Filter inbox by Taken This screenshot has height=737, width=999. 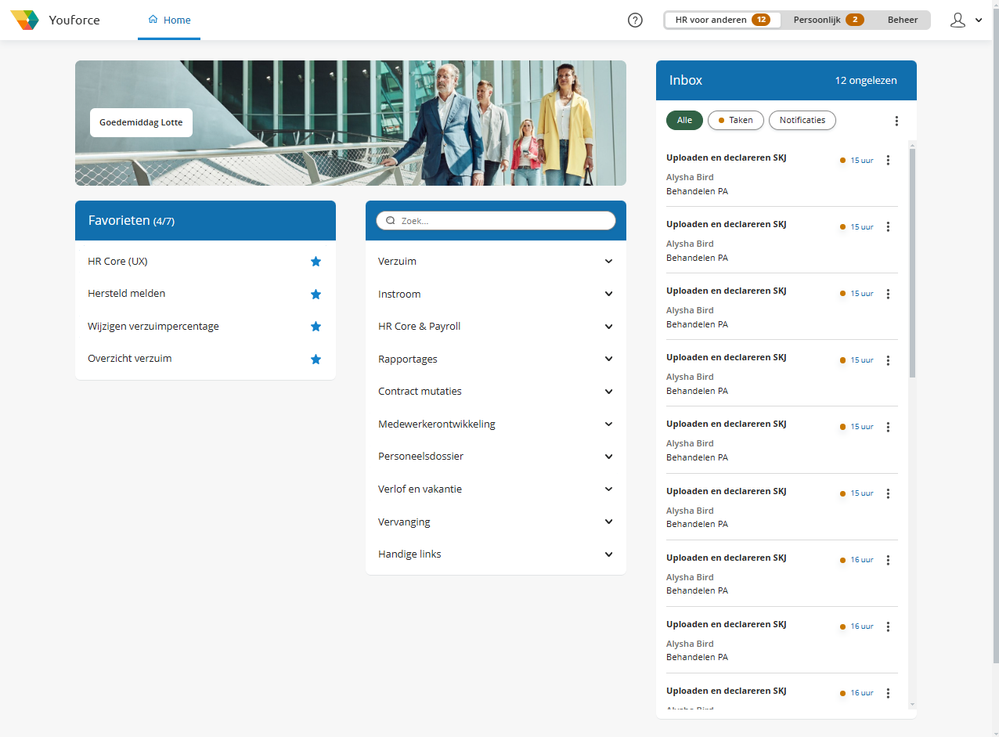[735, 120]
